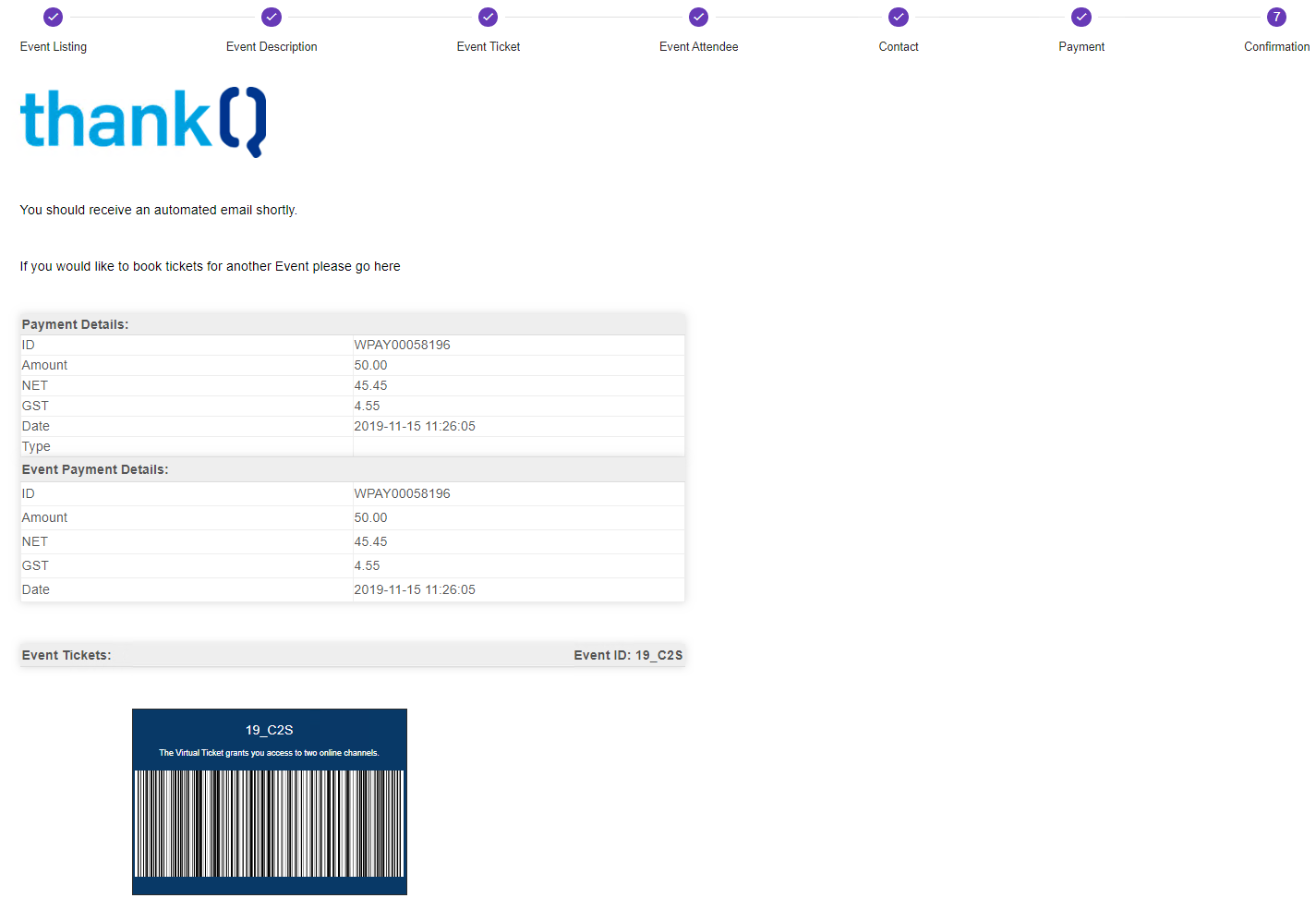Image resolution: width=1316 pixels, height=898 pixels.
Task: Click the 19_C2S ticket barcode image
Action: 270,823
